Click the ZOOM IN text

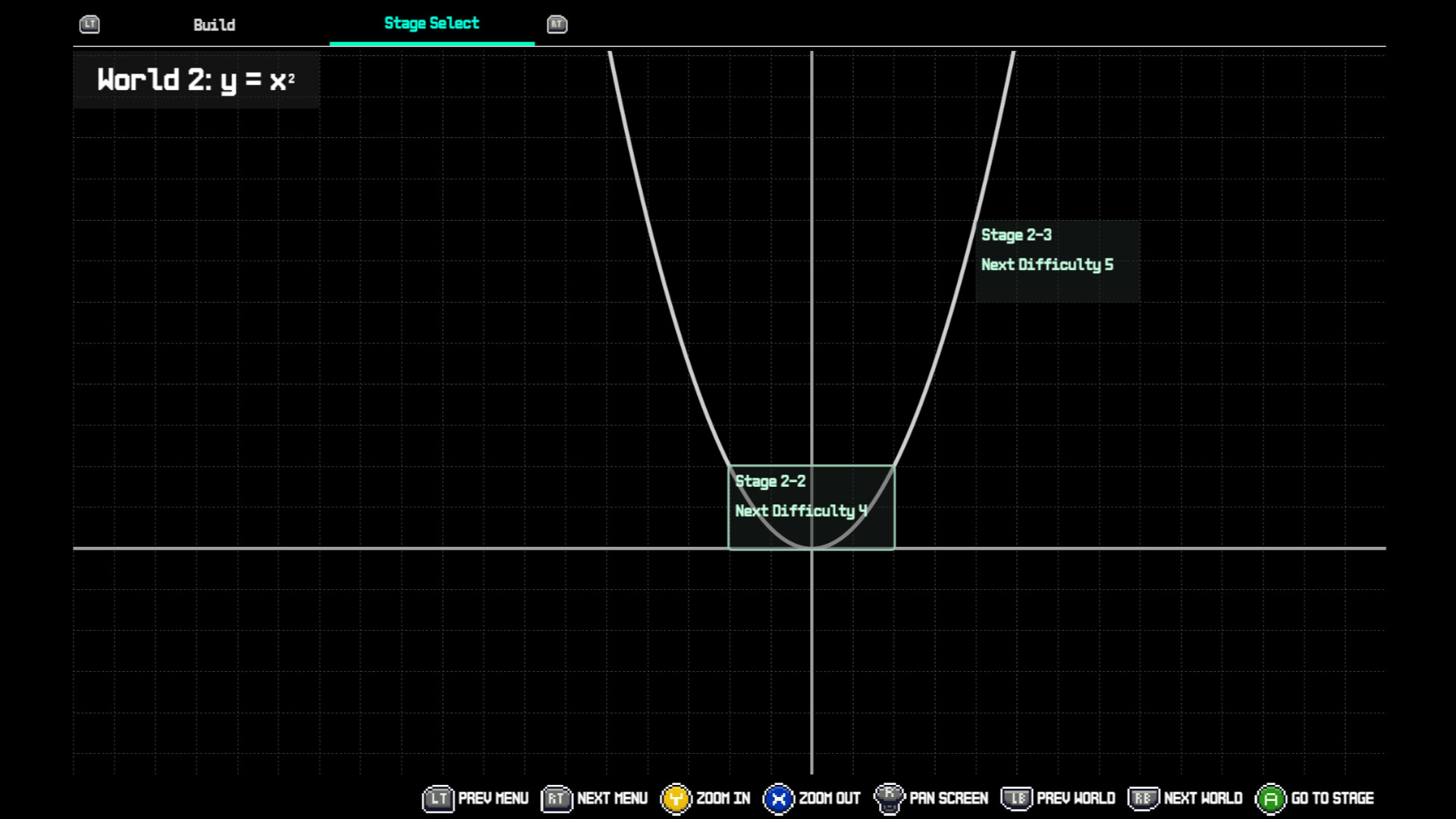click(723, 799)
